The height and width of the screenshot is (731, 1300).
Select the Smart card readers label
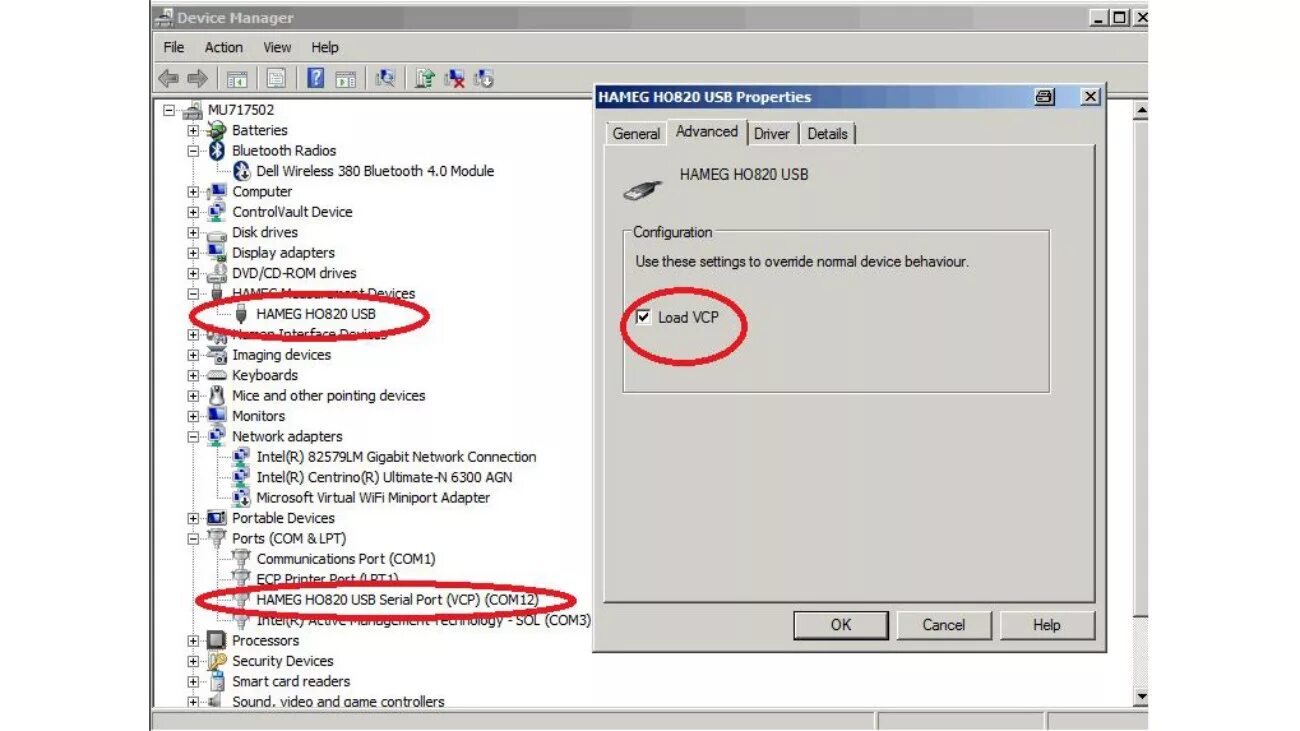point(291,681)
